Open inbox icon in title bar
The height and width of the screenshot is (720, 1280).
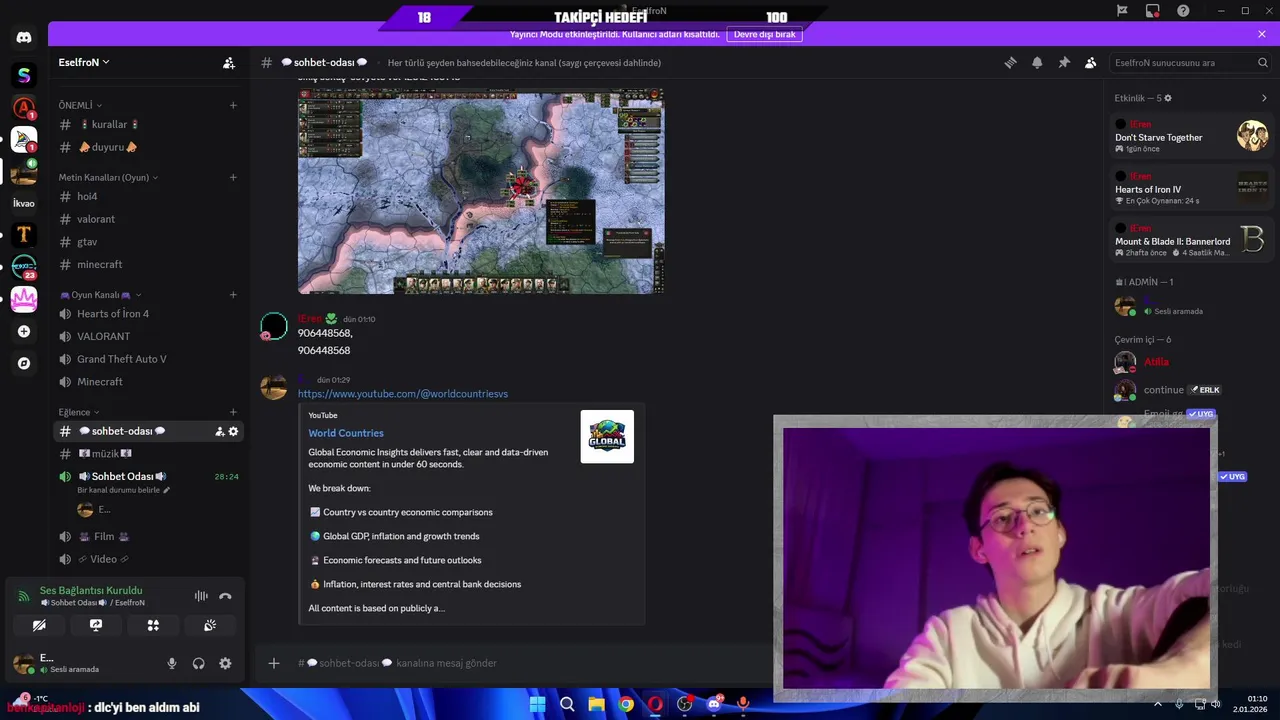pos(1153,11)
